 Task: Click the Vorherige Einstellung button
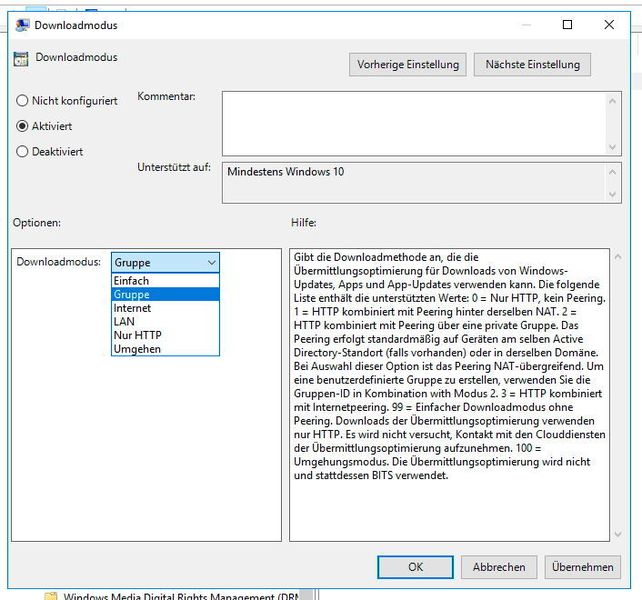pos(407,64)
